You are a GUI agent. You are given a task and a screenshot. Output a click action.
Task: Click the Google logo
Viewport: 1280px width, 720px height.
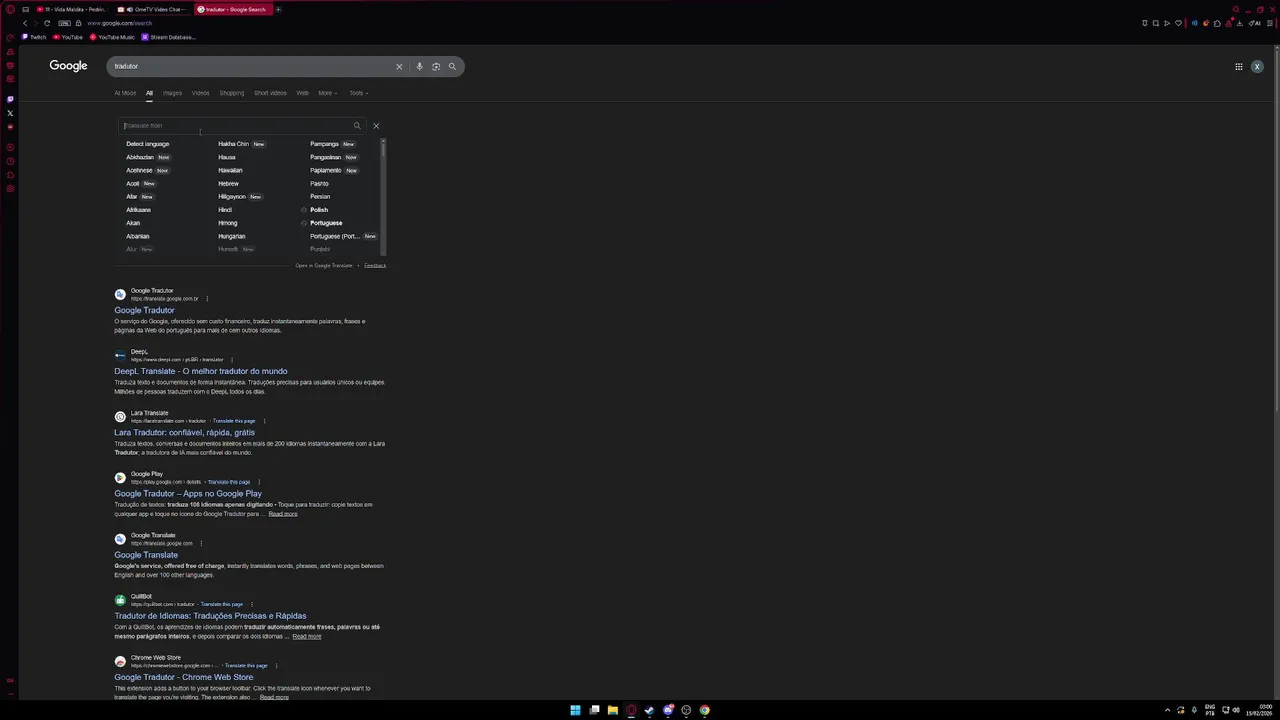point(68,66)
